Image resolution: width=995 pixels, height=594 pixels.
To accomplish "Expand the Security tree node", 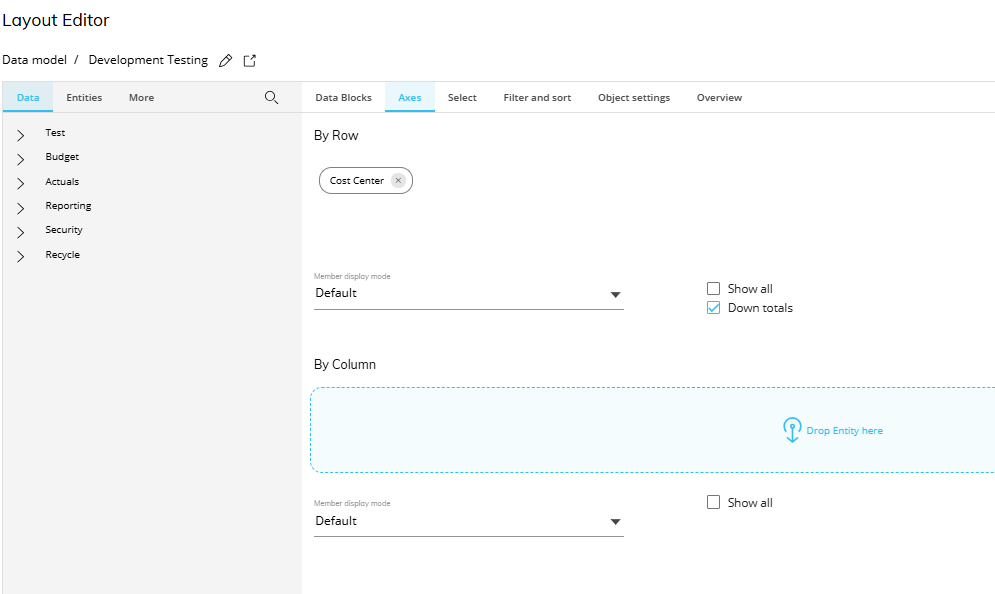I will click(x=21, y=231).
